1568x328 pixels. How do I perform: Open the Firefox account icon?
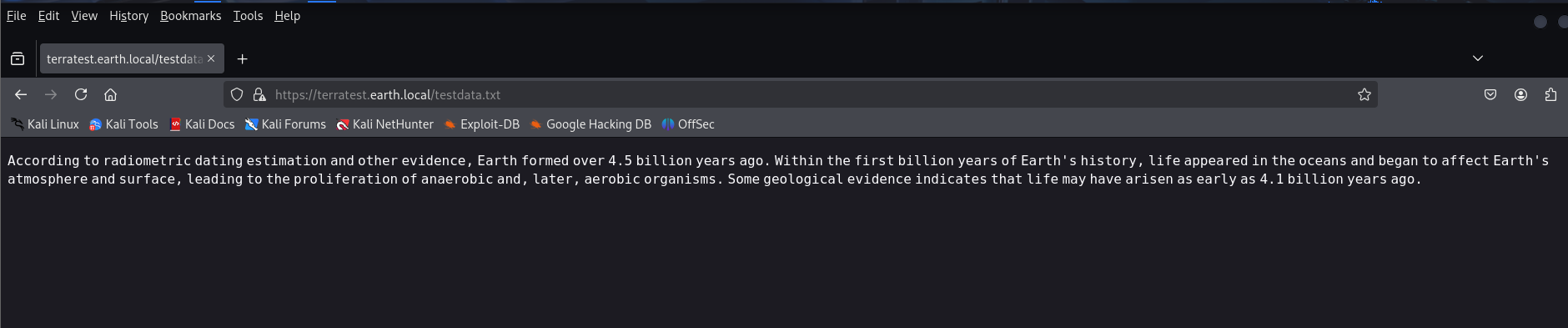[x=1520, y=94]
